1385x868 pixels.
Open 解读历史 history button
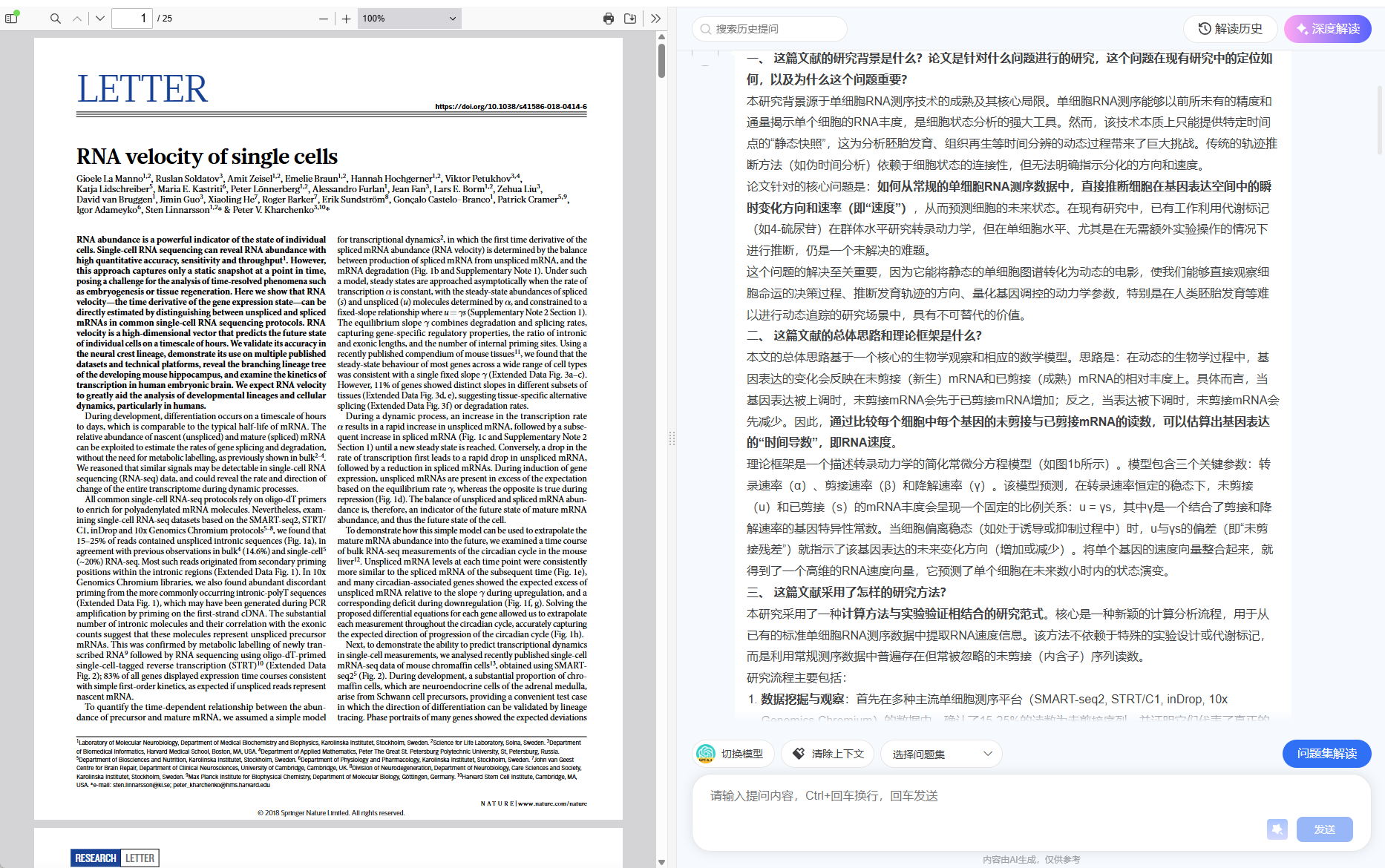(1231, 29)
